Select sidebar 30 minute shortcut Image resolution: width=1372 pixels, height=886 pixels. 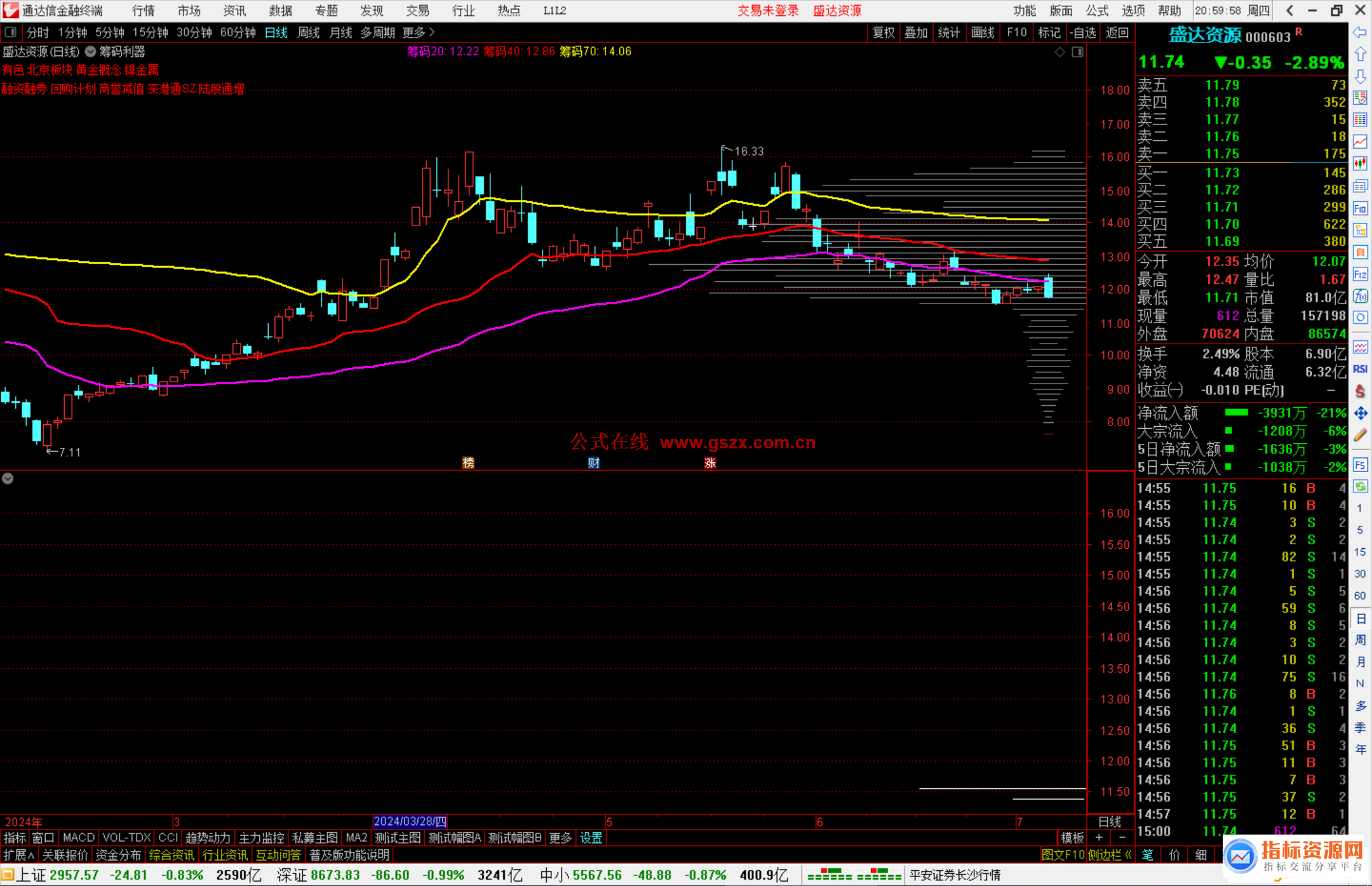(1360, 574)
